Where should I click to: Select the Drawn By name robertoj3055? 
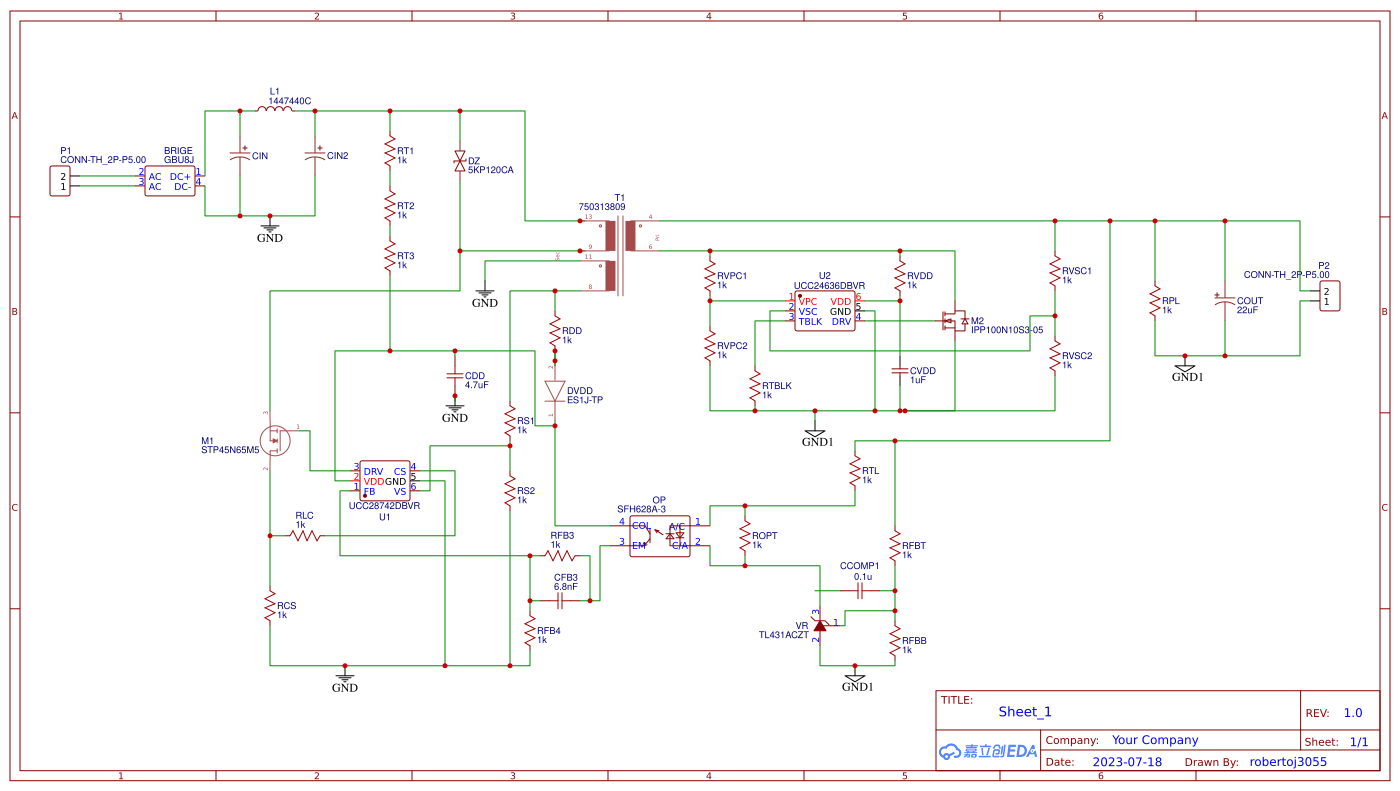[x=1287, y=761]
